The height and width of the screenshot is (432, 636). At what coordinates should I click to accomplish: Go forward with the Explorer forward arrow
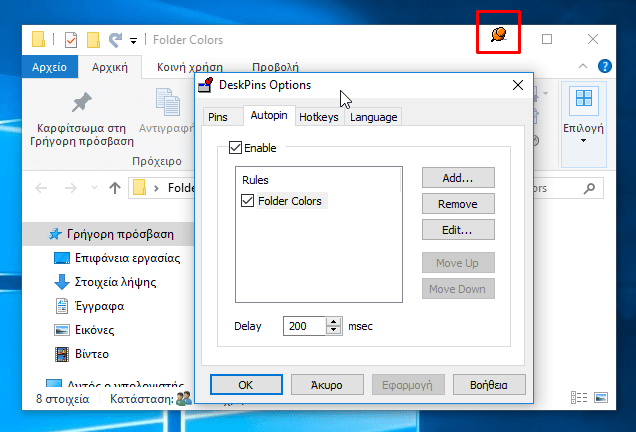point(71,188)
